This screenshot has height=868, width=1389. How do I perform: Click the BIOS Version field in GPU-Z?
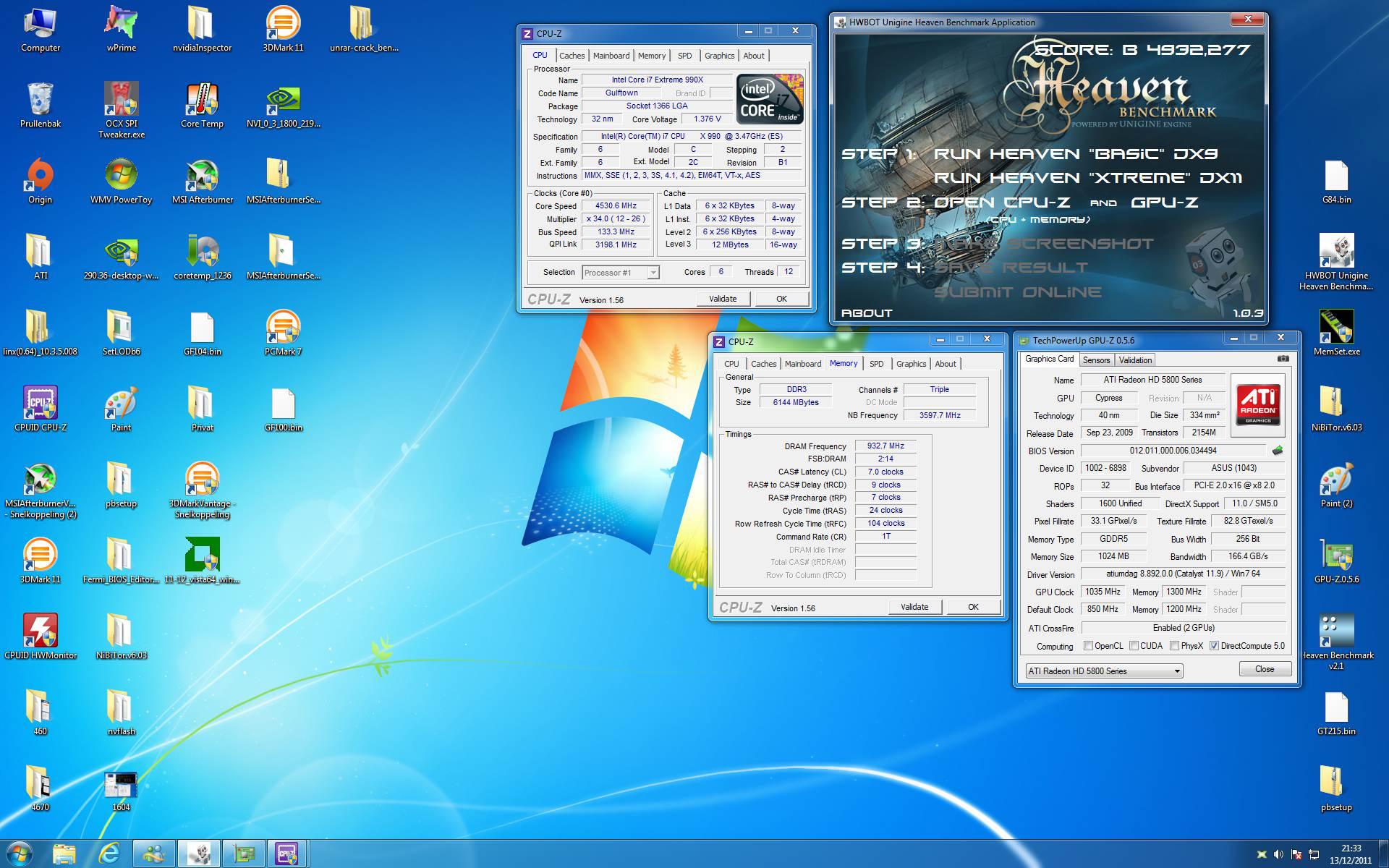click(x=1173, y=451)
